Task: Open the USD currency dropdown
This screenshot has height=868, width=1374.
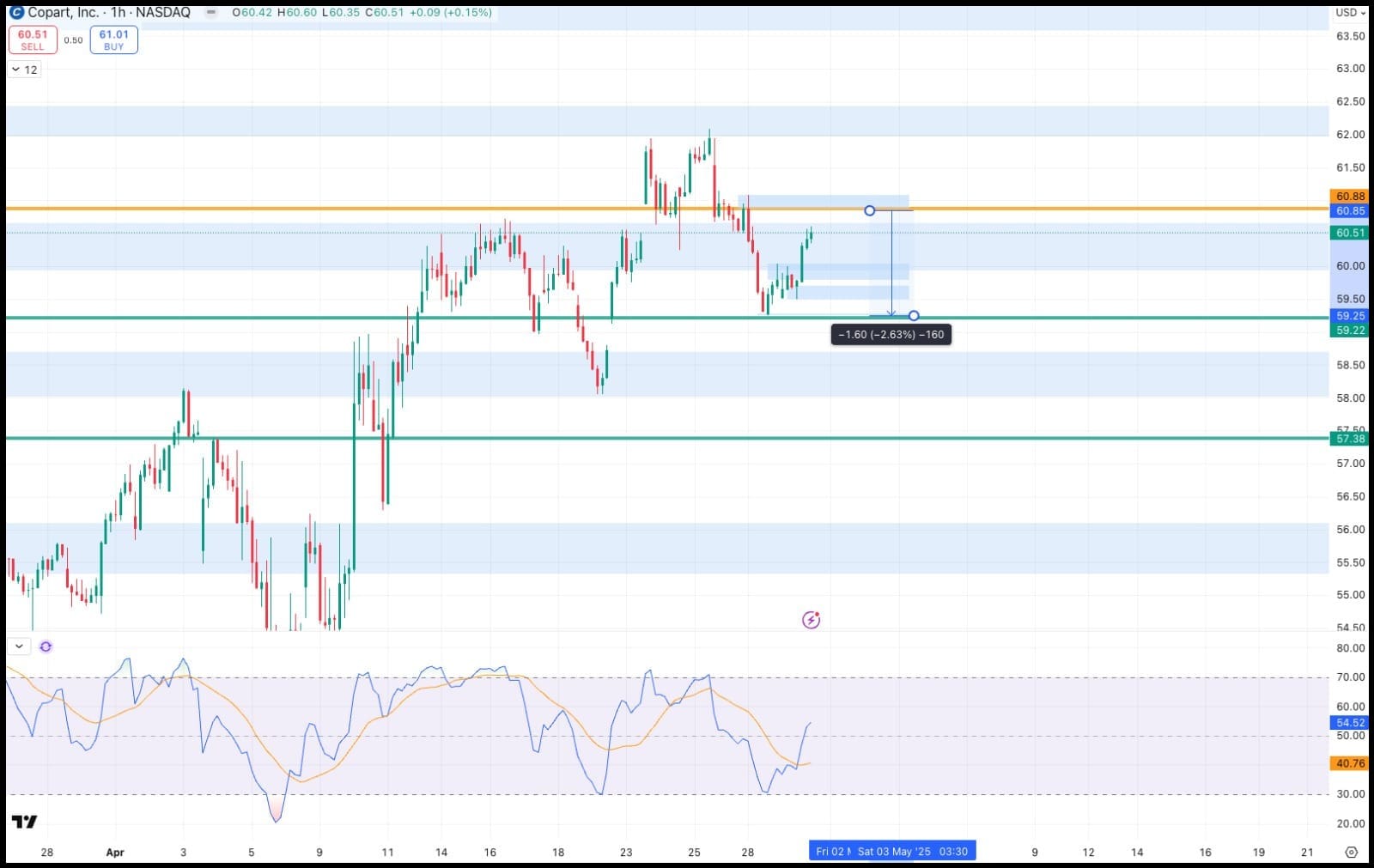Action: click(1350, 13)
